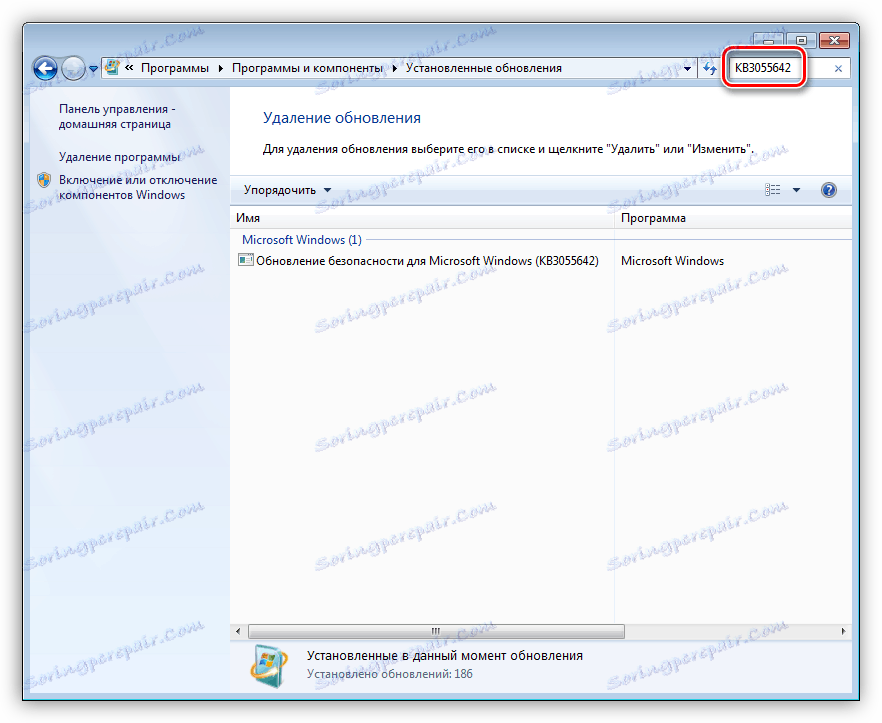This screenshot has height=723, width=882.
Task: Click the Удаление обновления heading
Action: (x=341, y=118)
